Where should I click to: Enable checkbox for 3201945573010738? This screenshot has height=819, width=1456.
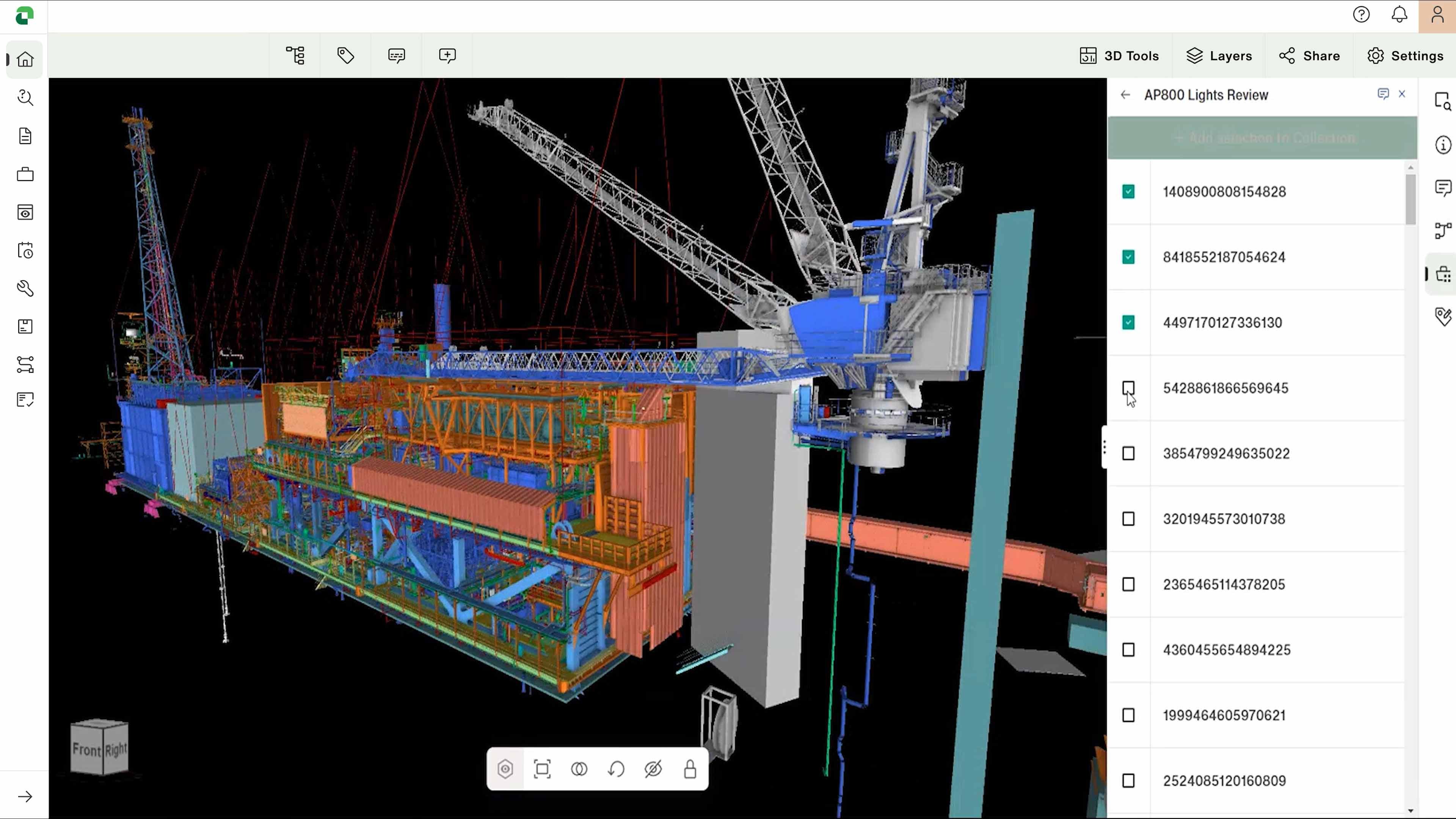tap(1128, 519)
